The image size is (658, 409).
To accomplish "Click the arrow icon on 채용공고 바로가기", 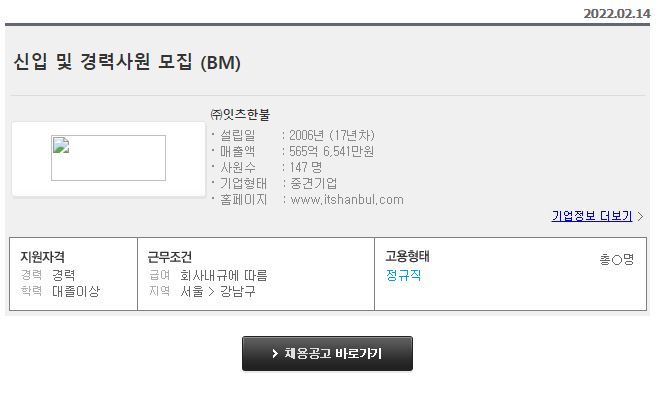I will pos(275,354).
